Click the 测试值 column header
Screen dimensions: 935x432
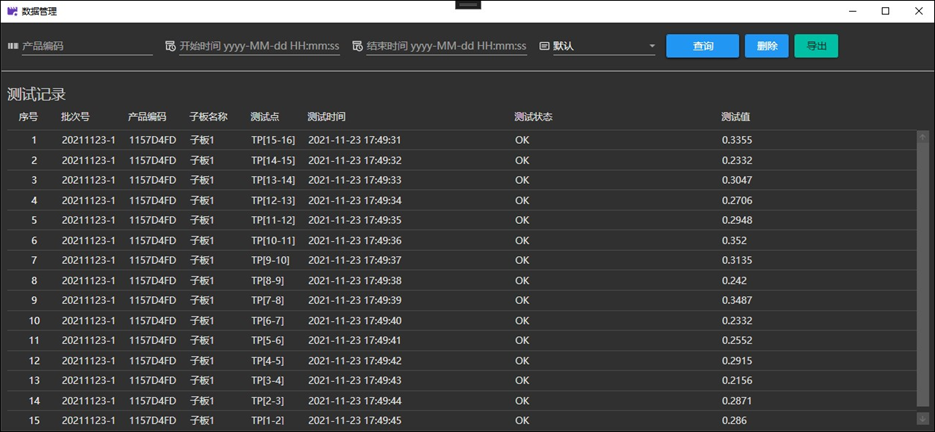click(736, 117)
